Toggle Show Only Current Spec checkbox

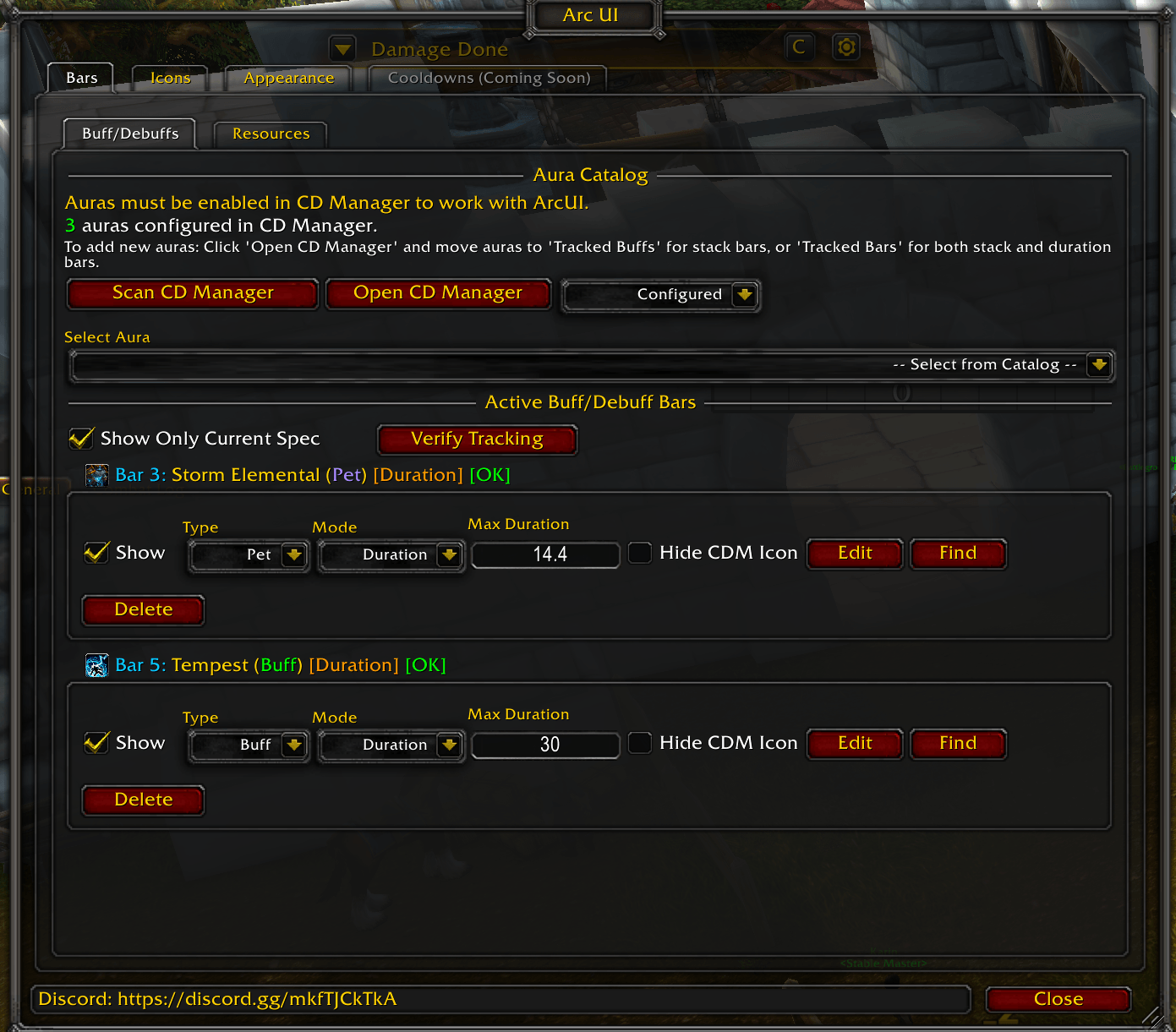click(x=81, y=439)
